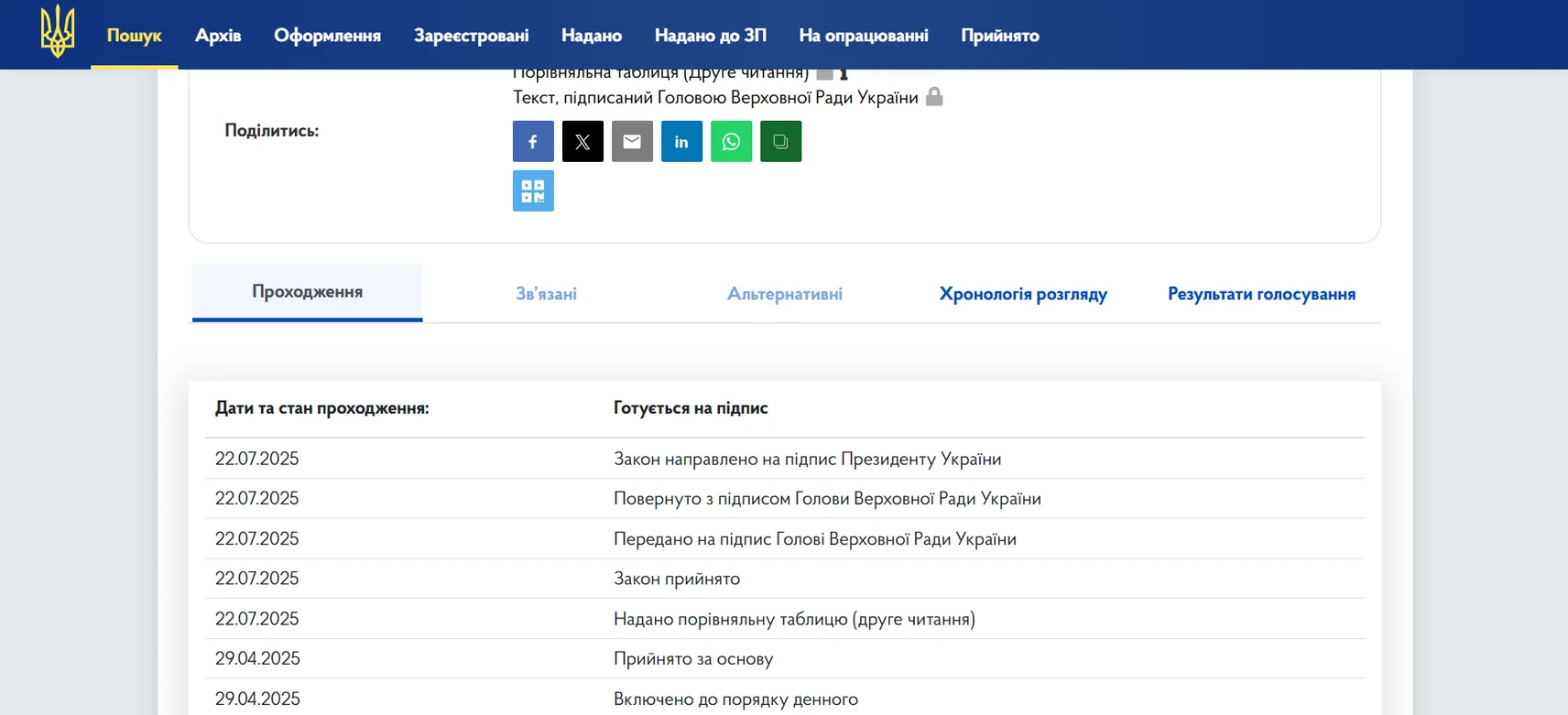Share the bill via email icon

pyautogui.click(x=632, y=142)
